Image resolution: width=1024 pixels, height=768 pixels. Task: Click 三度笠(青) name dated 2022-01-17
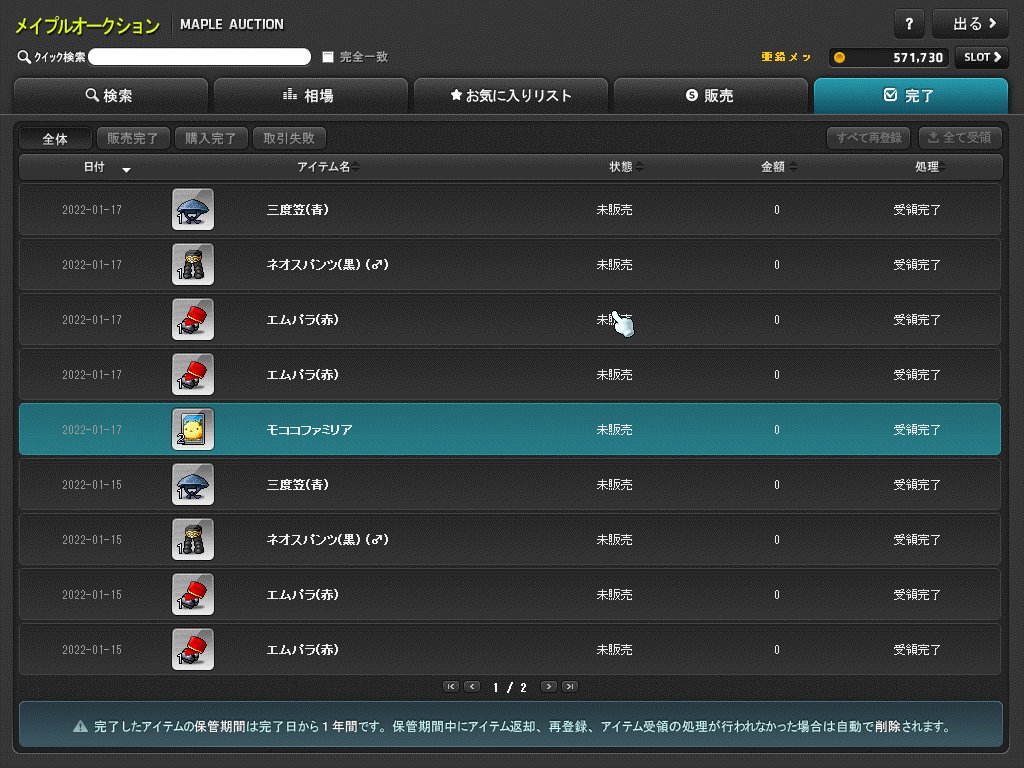click(x=297, y=210)
